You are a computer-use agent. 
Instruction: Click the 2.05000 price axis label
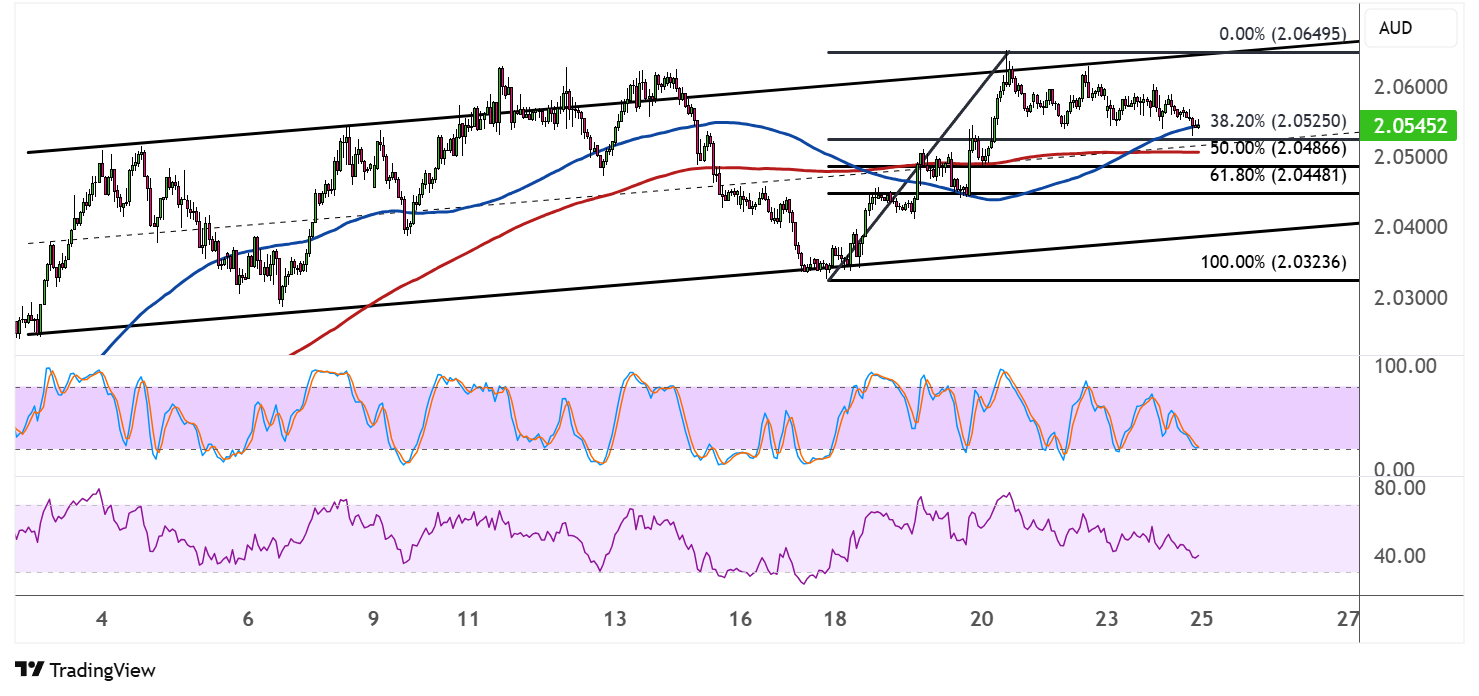point(1411,158)
